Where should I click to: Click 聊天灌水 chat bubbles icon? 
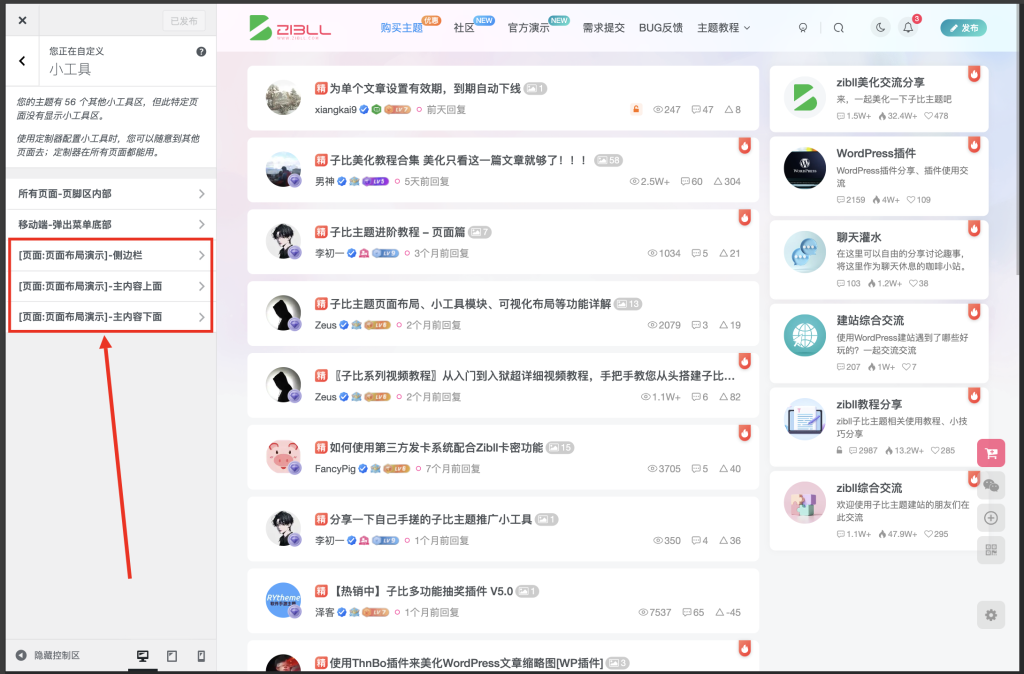click(x=805, y=251)
